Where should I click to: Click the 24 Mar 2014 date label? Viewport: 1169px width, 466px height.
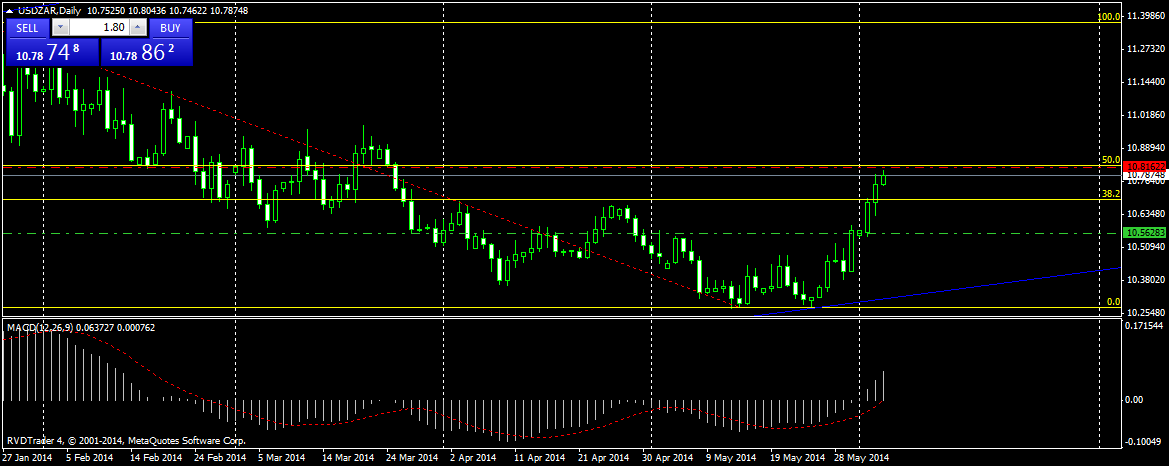point(413,457)
